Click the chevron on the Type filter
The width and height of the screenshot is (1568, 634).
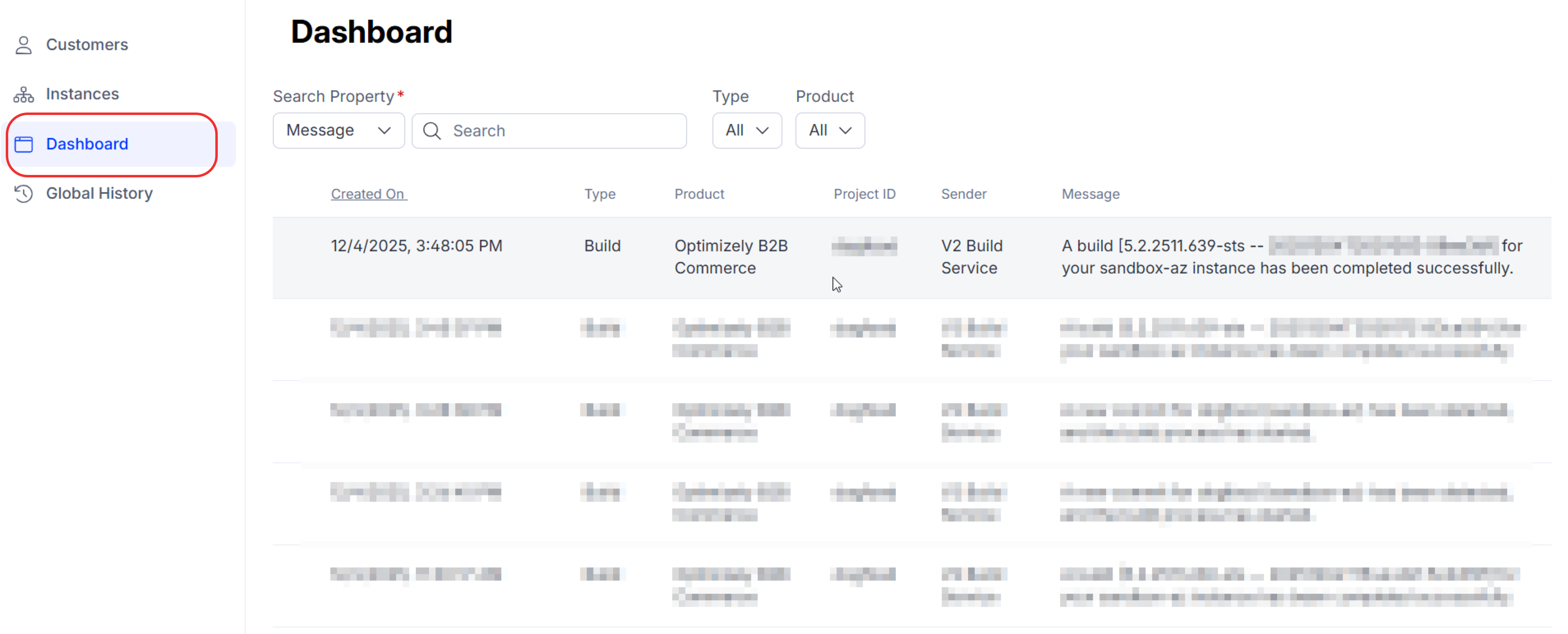[x=763, y=130]
